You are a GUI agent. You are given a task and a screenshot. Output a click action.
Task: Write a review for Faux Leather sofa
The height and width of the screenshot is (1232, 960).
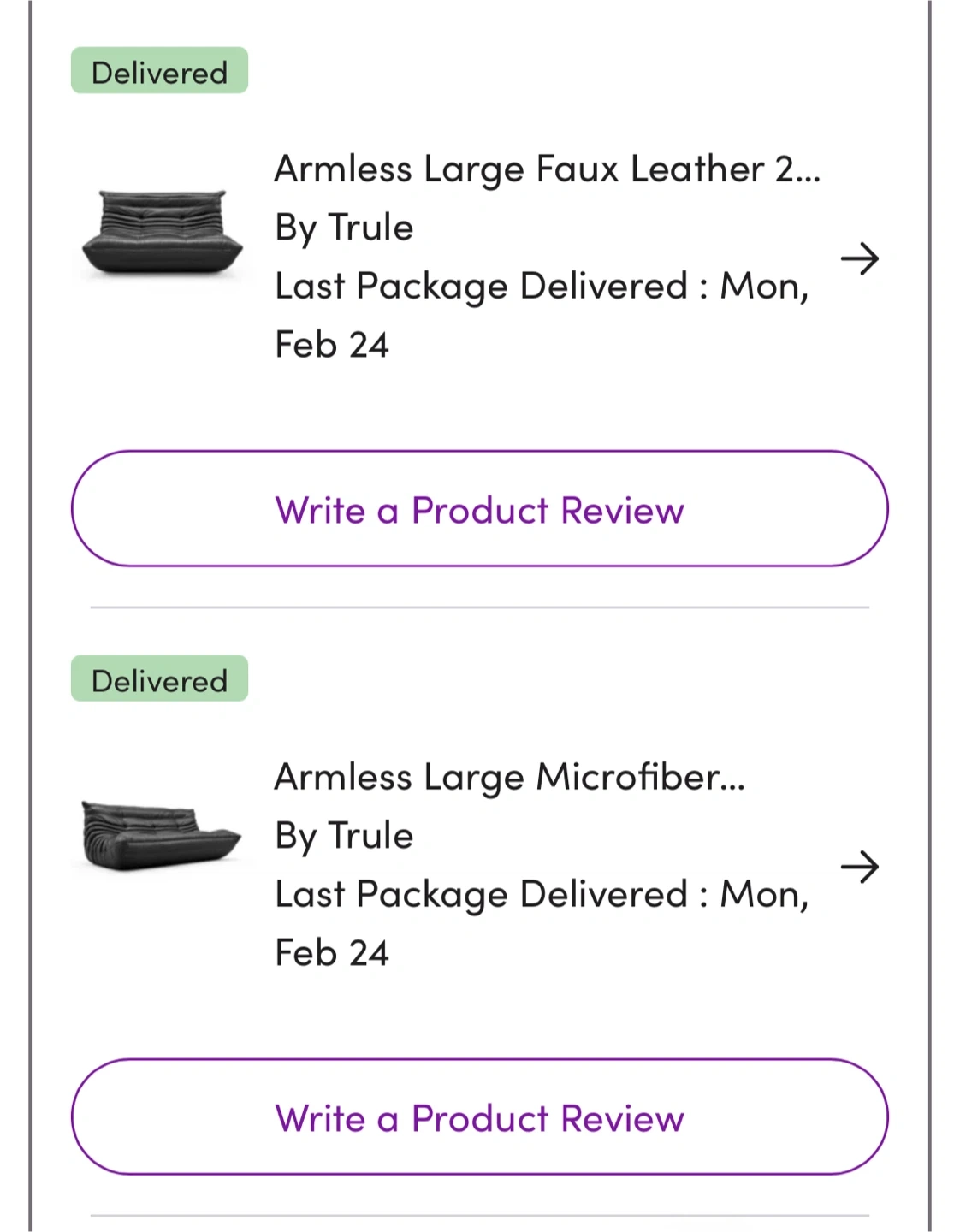480,509
